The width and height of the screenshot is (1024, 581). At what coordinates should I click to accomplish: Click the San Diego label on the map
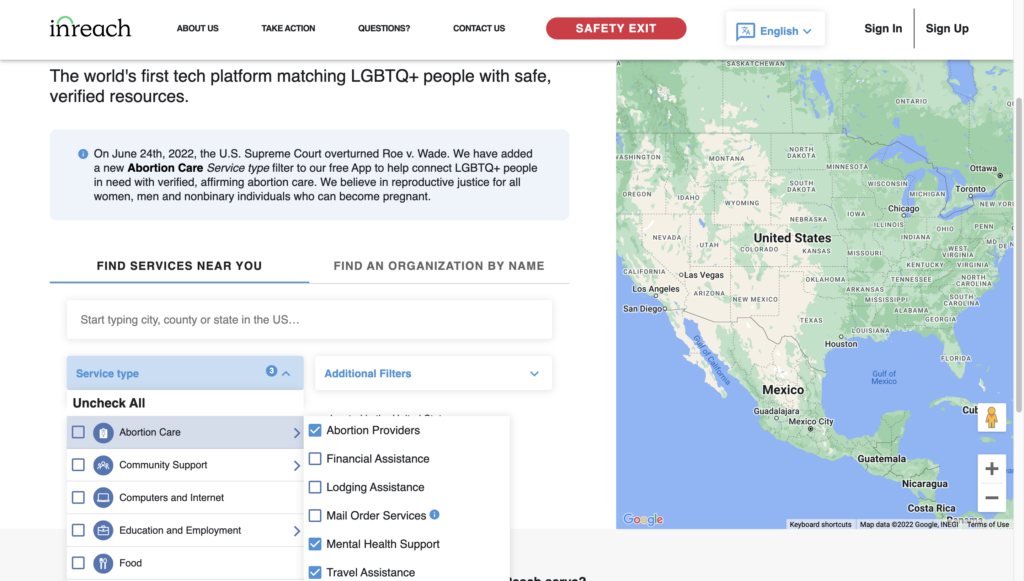pyautogui.click(x=643, y=309)
